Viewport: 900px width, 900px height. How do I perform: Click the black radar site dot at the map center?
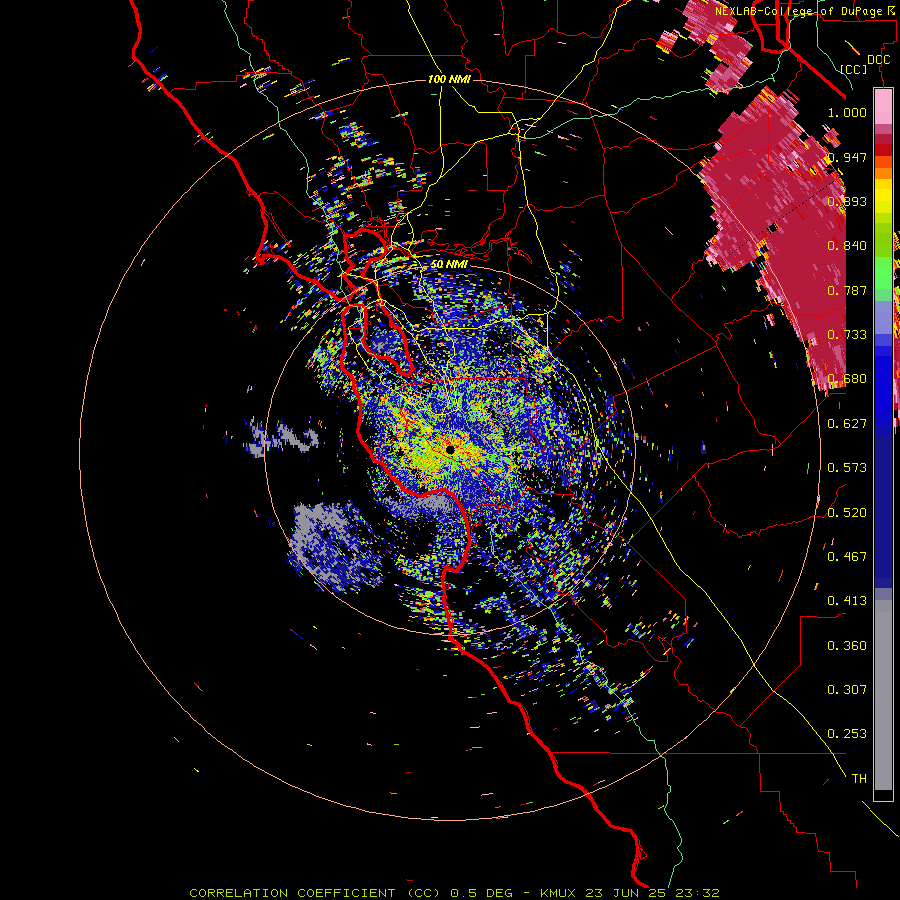point(450,450)
